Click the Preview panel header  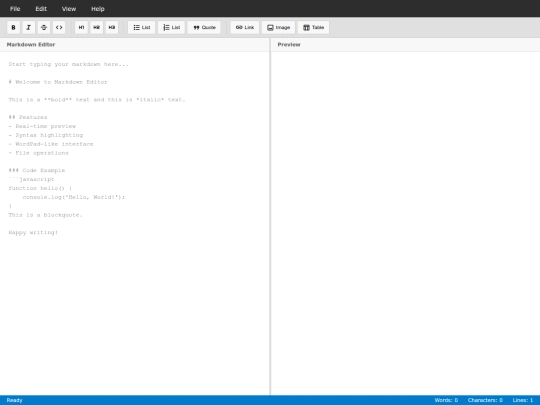[x=405, y=44]
